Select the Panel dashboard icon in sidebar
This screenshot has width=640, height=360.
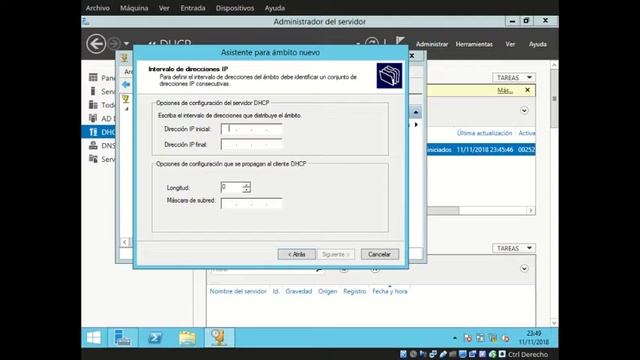(93, 77)
